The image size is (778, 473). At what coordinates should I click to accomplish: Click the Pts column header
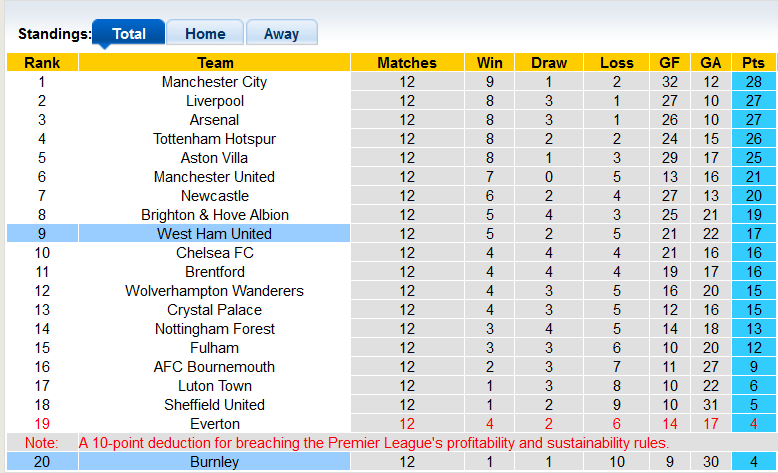coord(753,63)
